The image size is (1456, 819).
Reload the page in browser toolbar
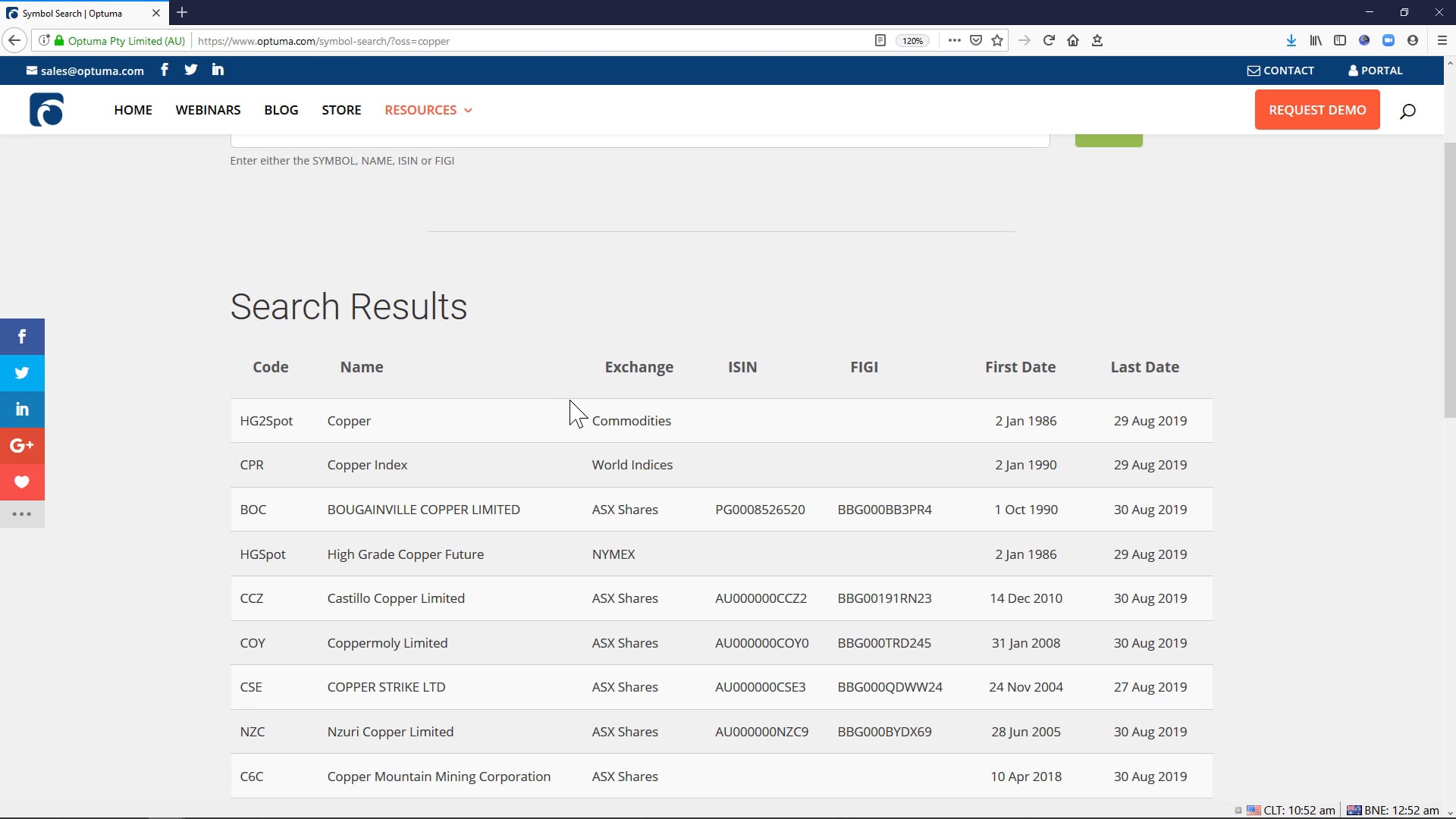click(1049, 41)
